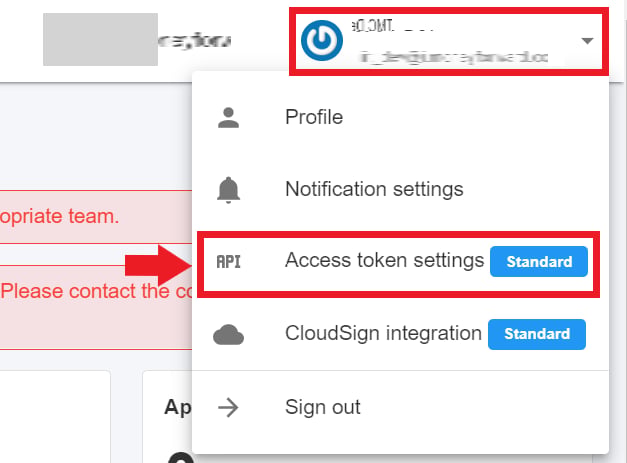The image size is (627, 463).
Task: Click Standard badge beside Access token settings
Action: [x=539, y=261]
